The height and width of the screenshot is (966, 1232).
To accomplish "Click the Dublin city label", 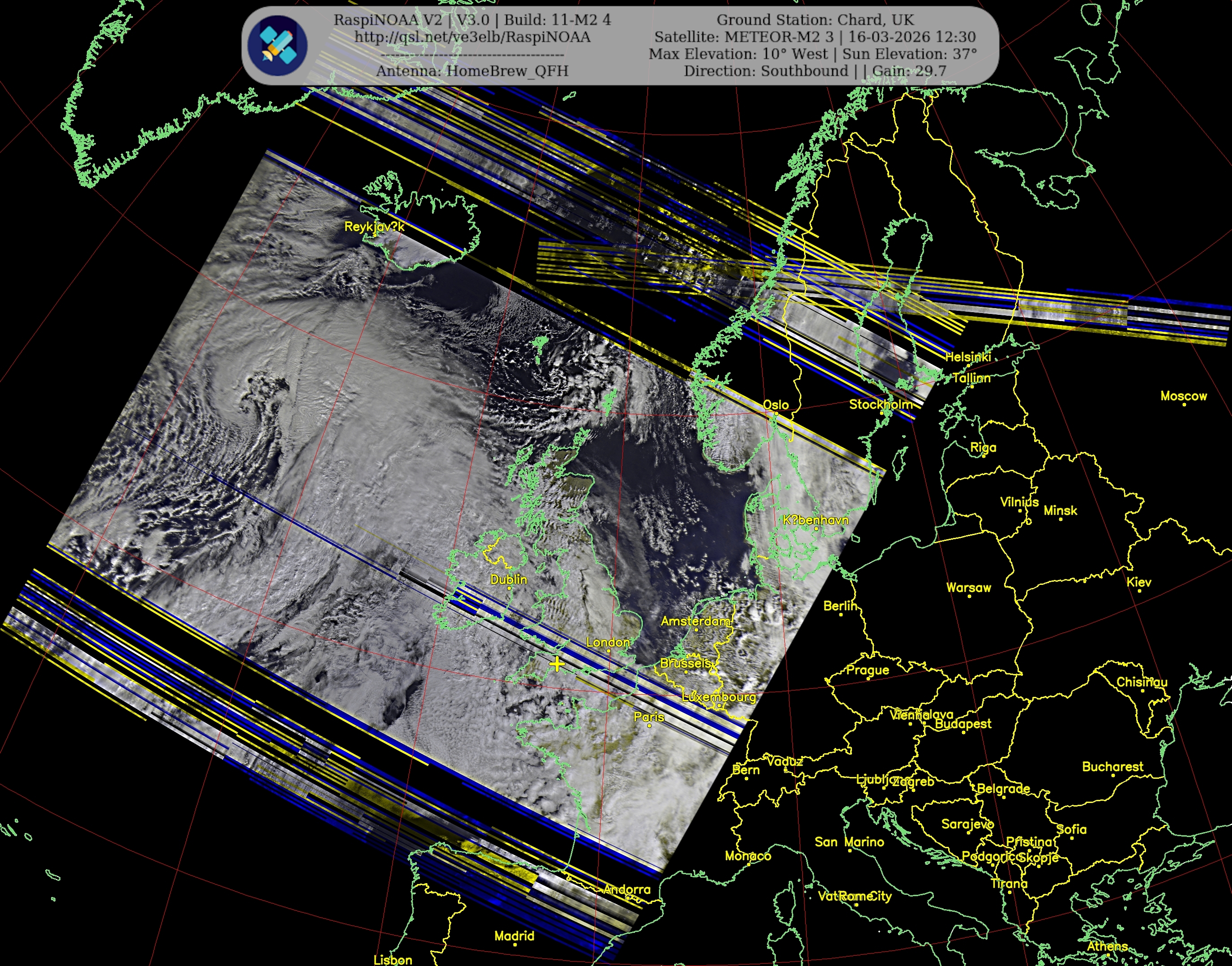I will coord(508,580).
